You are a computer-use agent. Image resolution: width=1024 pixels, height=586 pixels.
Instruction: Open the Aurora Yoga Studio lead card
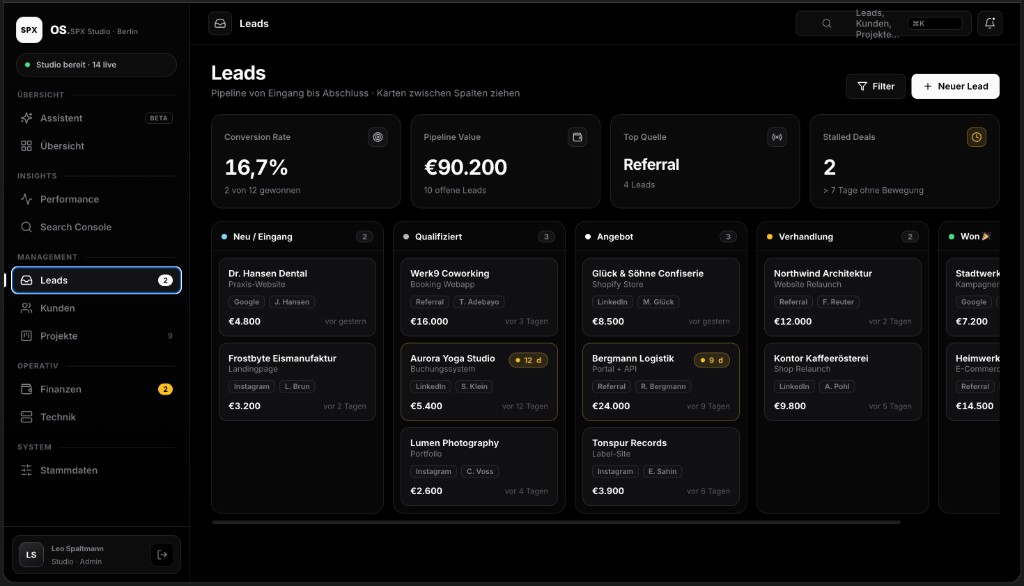point(479,382)
